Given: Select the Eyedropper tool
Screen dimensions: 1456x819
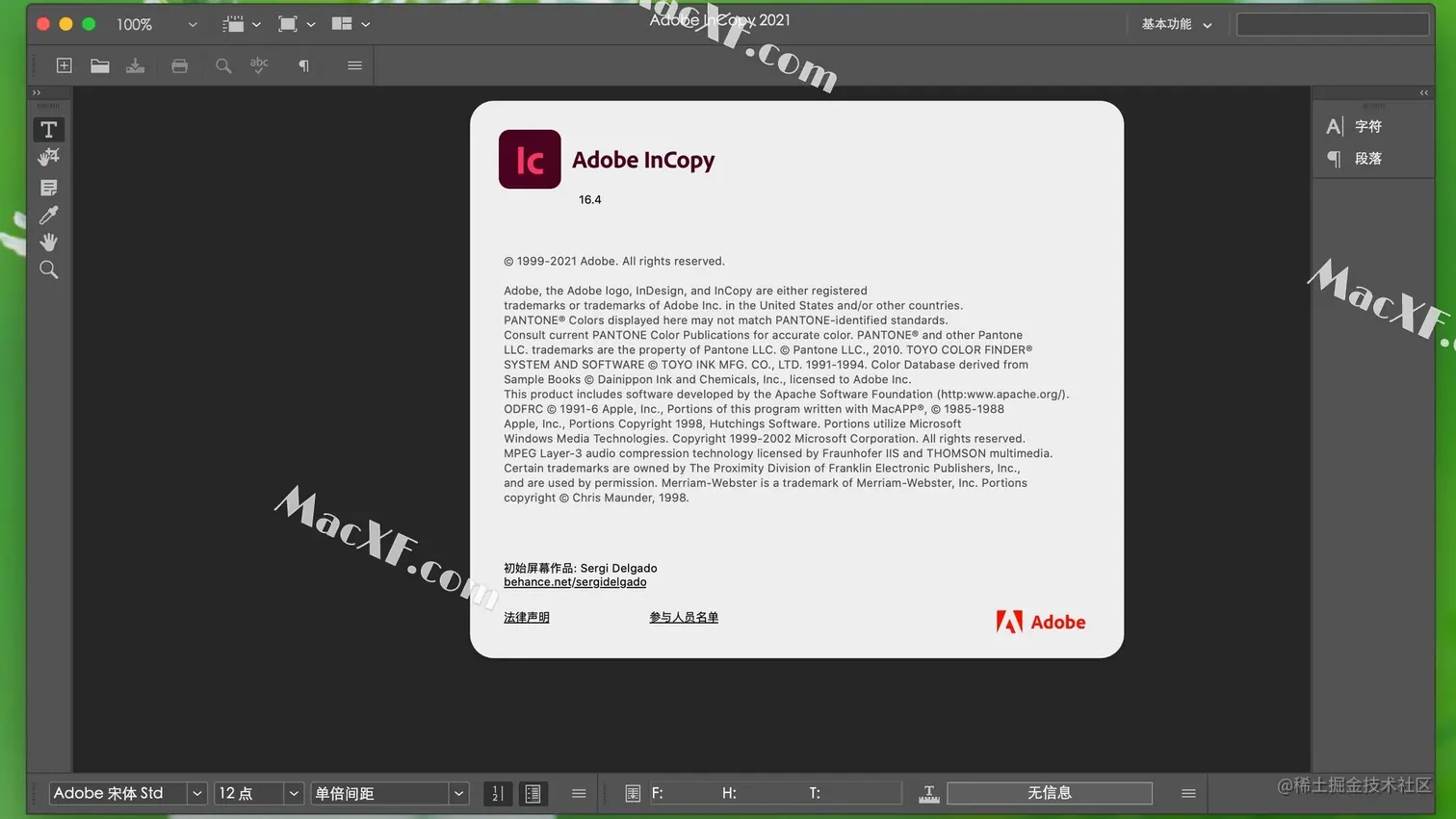Looking at the screenshot, I should pyautogui.click(x=48, y=215).
